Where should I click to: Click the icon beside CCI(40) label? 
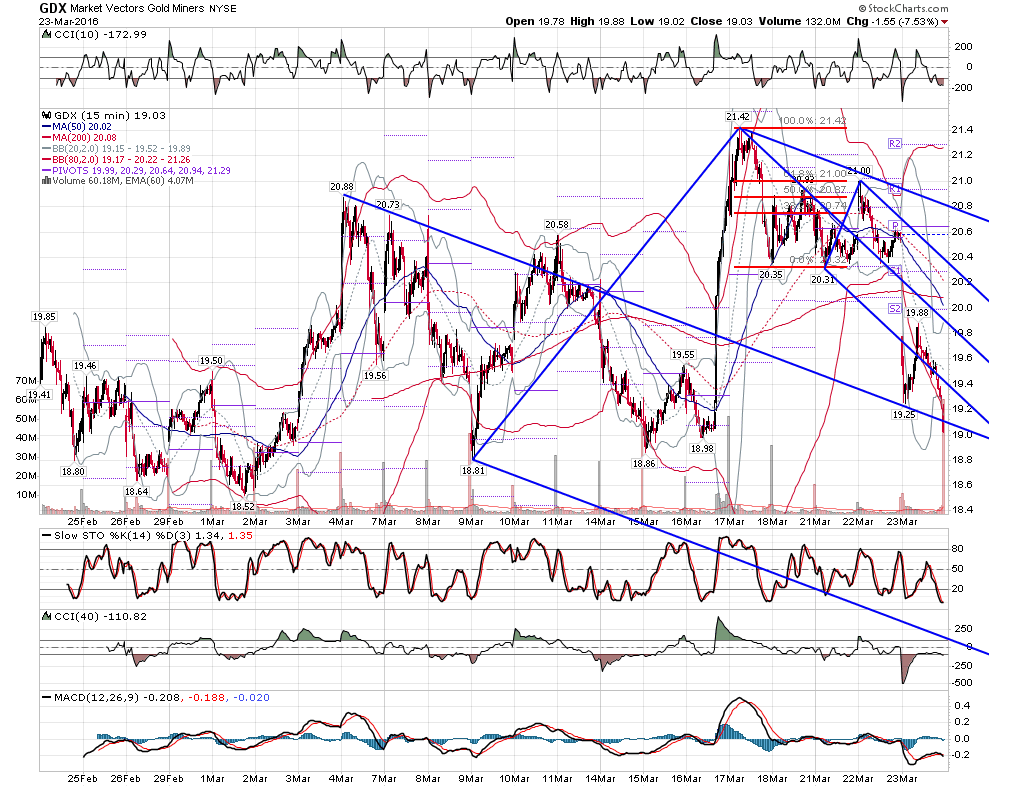46,617
